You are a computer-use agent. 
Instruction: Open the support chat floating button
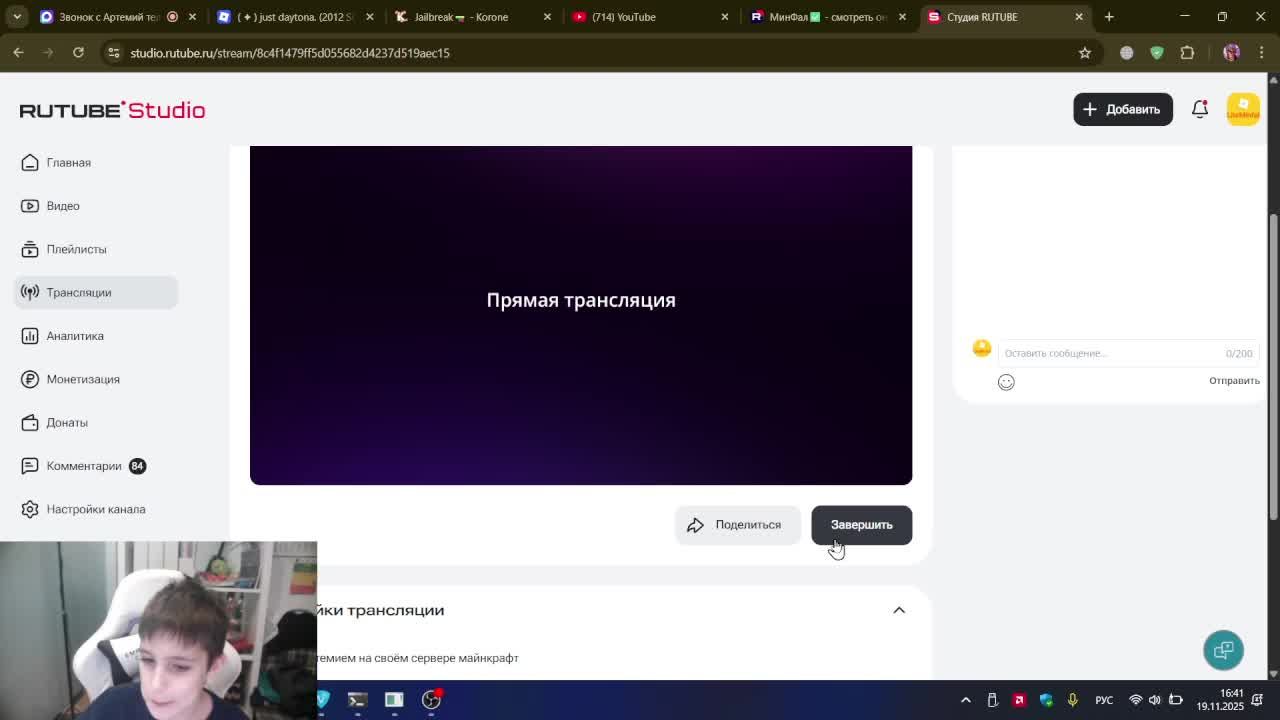[1223, 650]
